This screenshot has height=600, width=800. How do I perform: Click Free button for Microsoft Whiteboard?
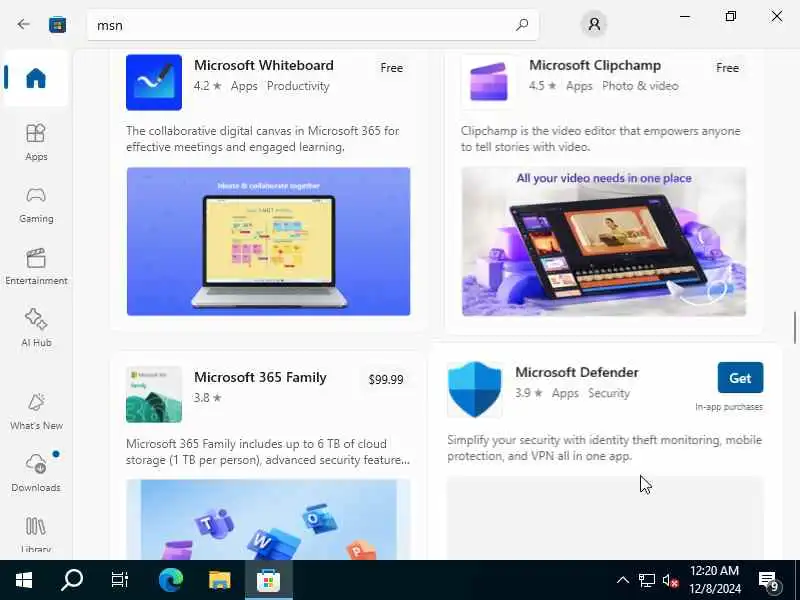click(x=391, y=68)
